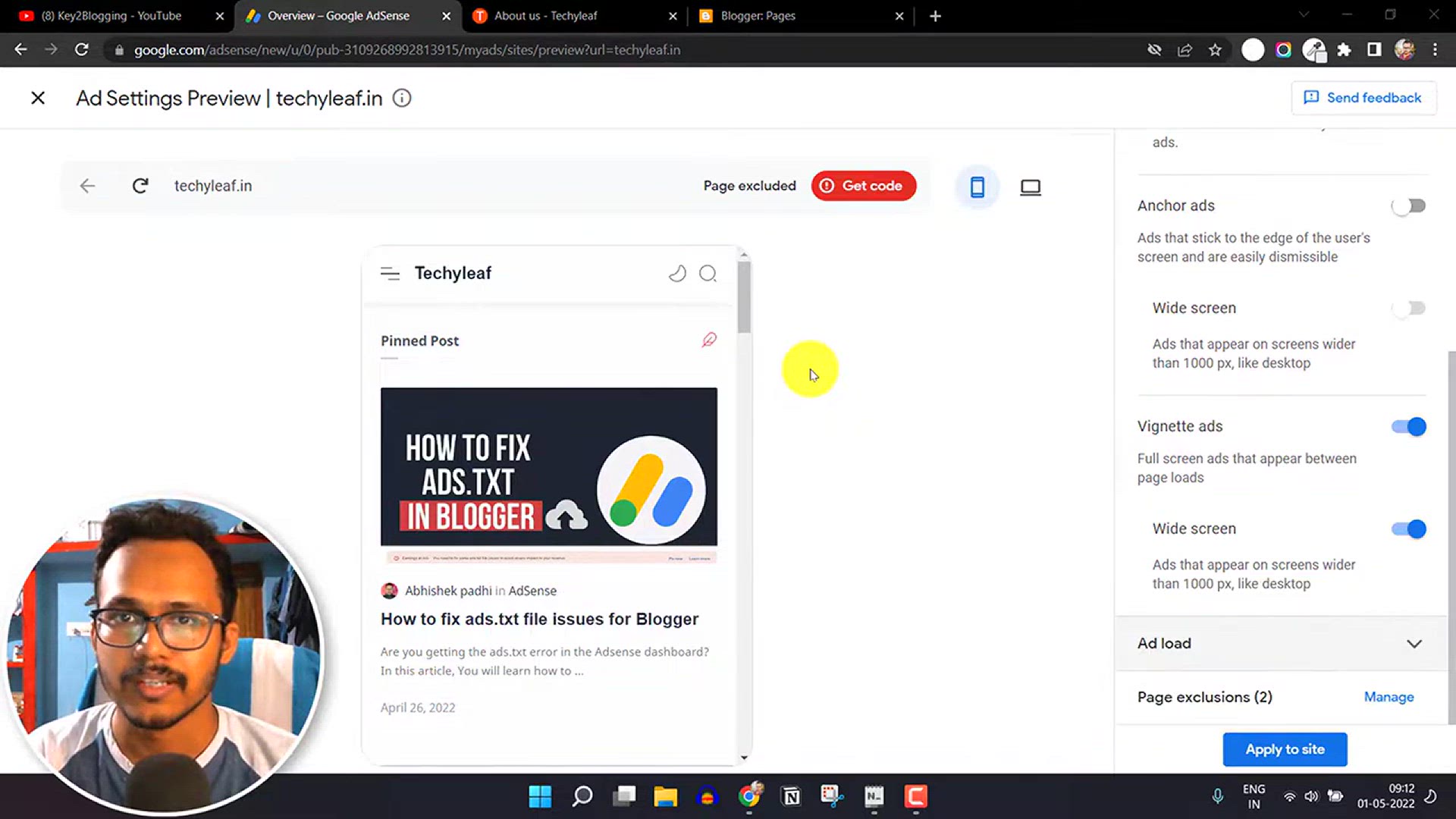Viewport: 1456px width, 819px height.
Task: Open the Chrome side panel icon
Action: (x=1374, y=50)
